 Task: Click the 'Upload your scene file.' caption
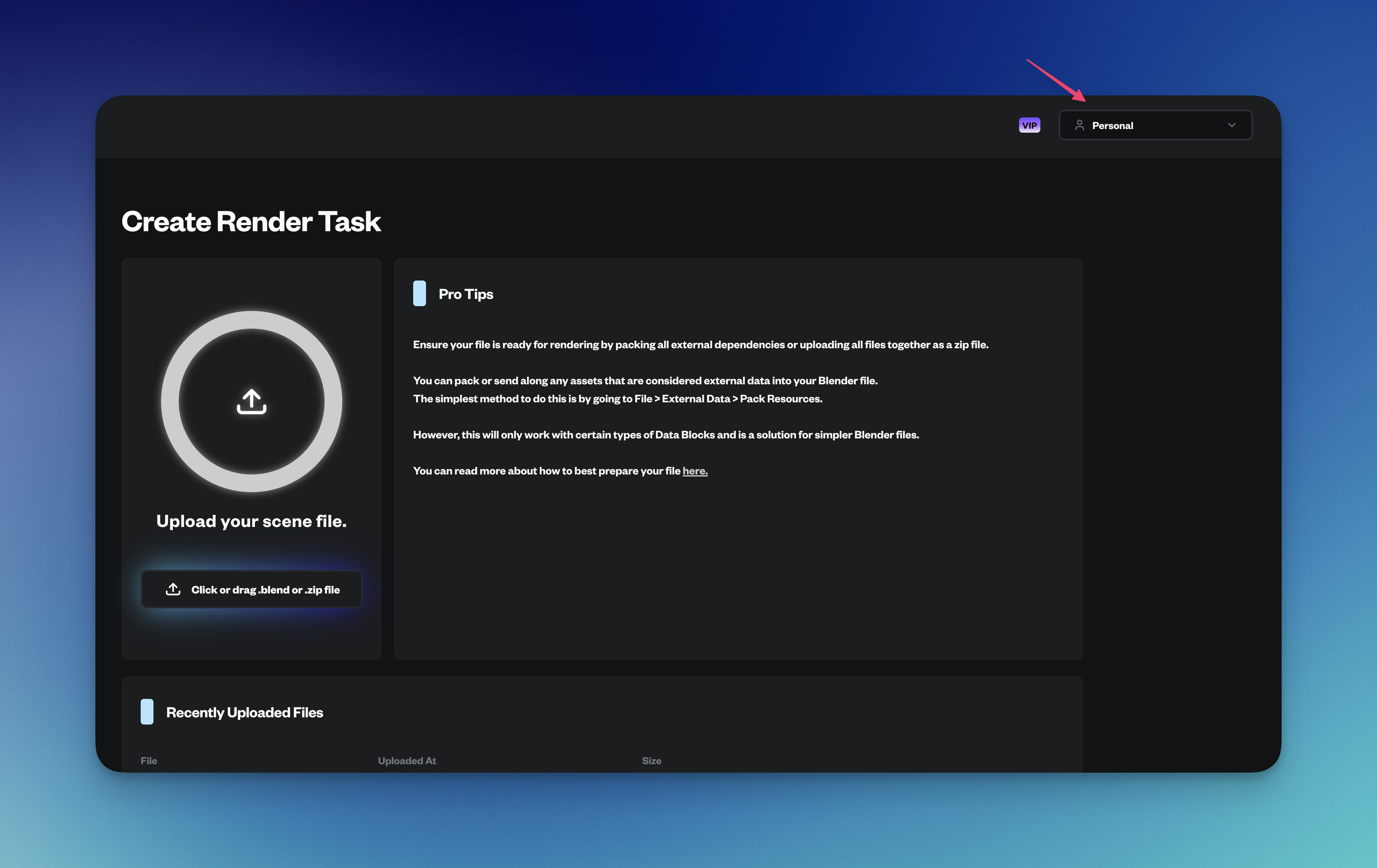pos(252,521)
